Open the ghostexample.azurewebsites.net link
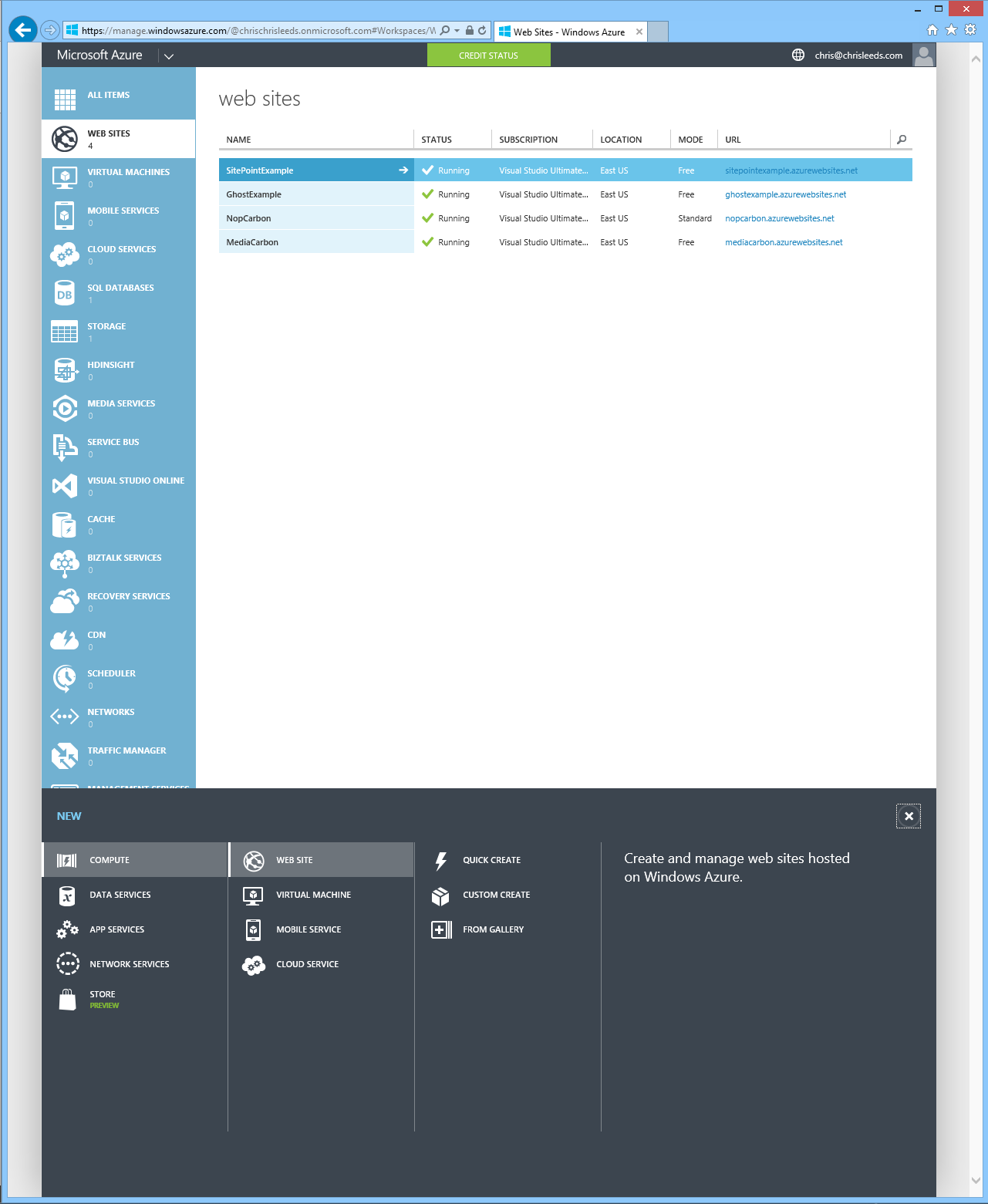The width and height of the screenshot is (988, 1204). click(x=785, y=194)
